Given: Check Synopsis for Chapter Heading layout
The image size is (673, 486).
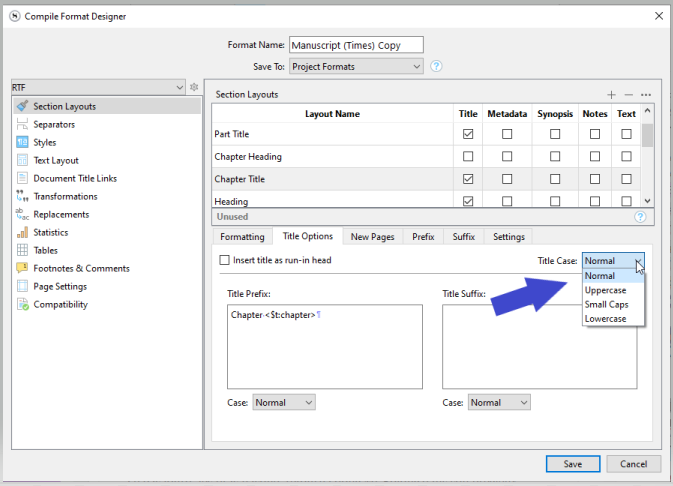Looking at the screenshot, I should click(x=555, y=156).
